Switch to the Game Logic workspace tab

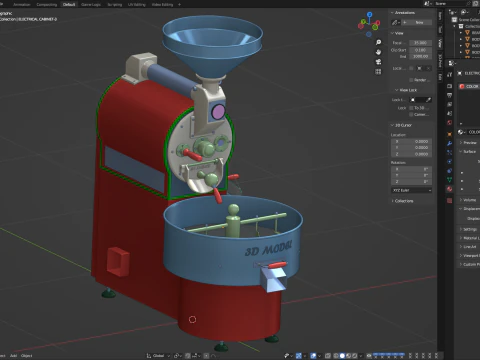(91, 5)
